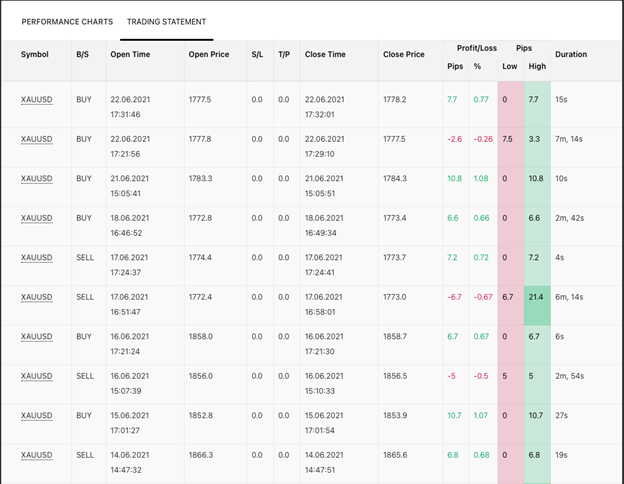The image size is (624, 484).
Task: Open XAUUSD link for 22.06.2021 17:31:46 trade
Action: 36,100
